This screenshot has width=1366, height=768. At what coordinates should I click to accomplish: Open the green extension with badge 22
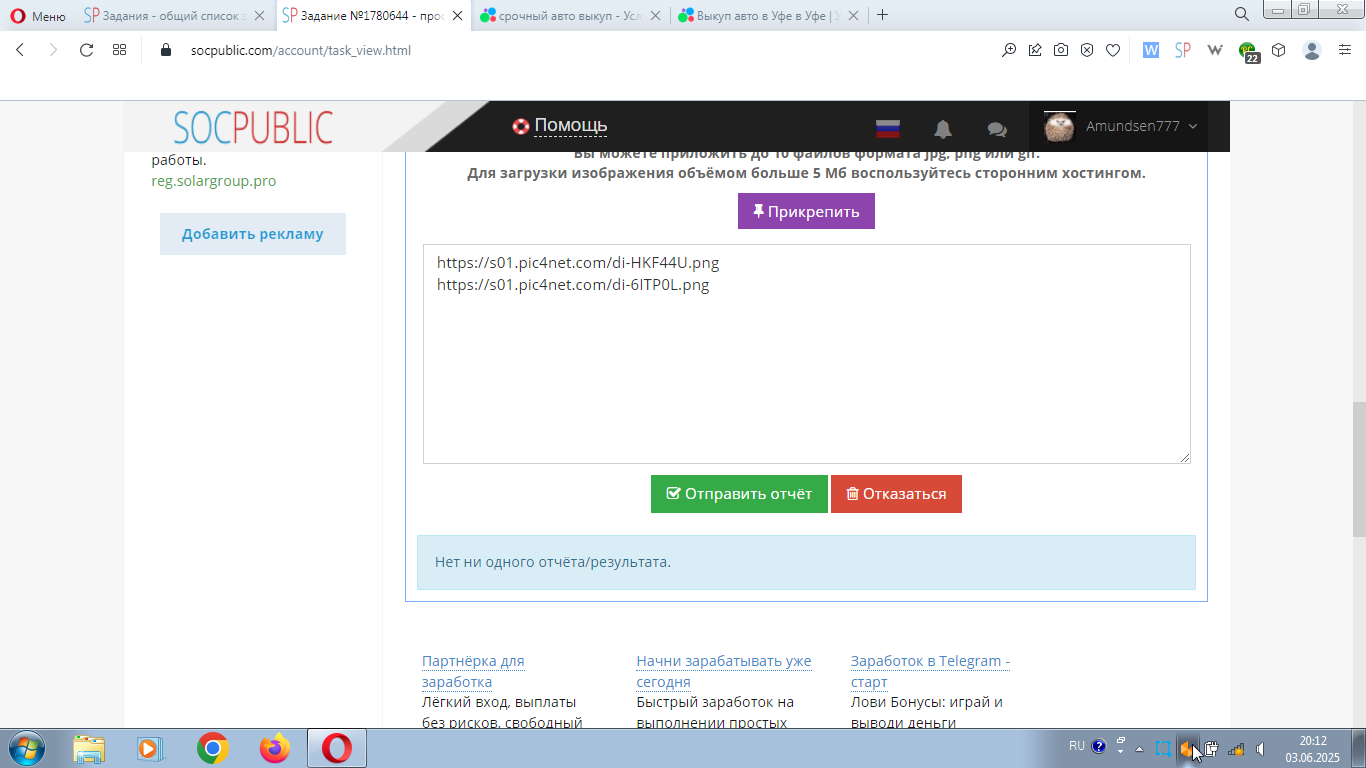point(1248,52)
